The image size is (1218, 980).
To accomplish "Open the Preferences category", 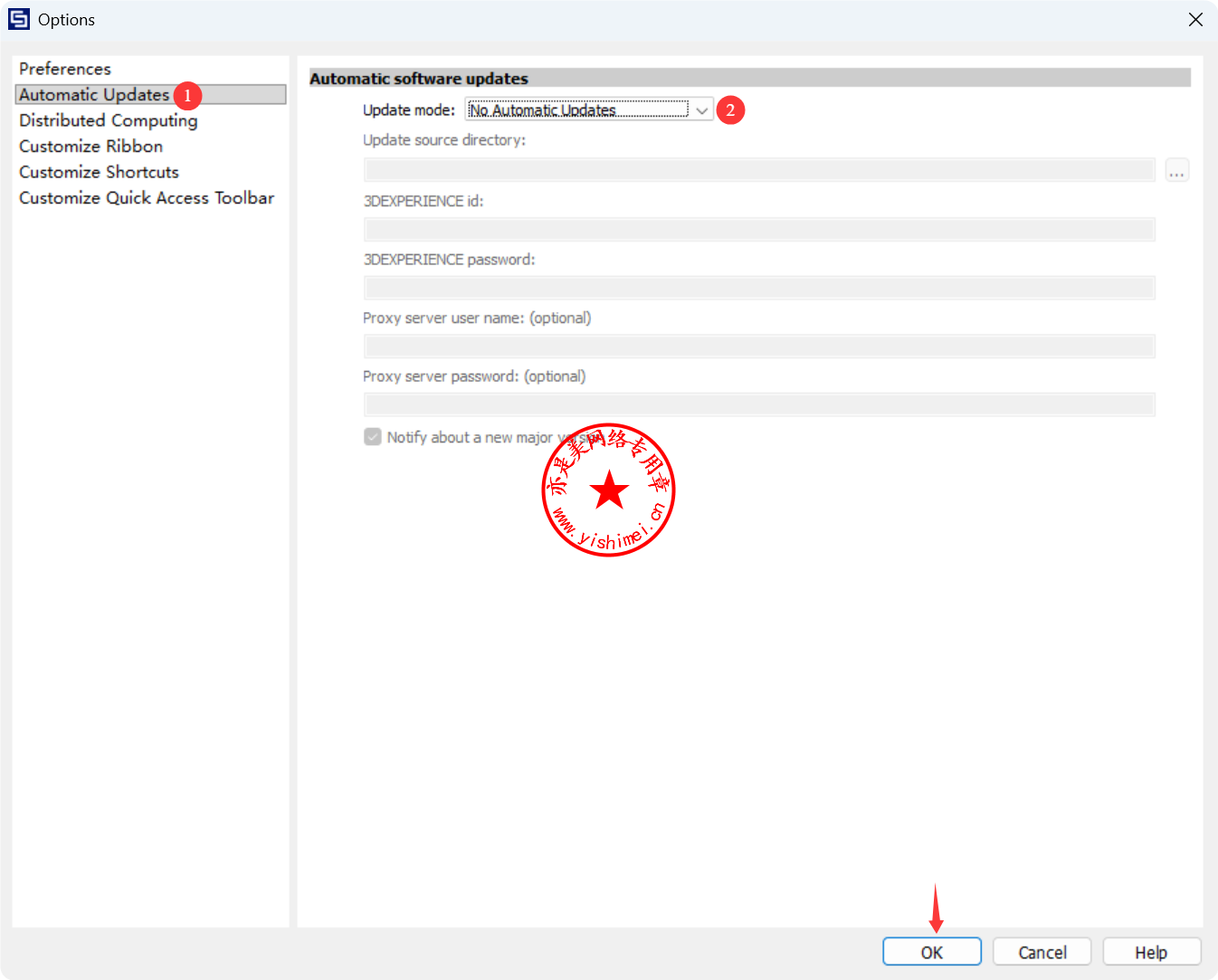I will click(x=65, y=69).
